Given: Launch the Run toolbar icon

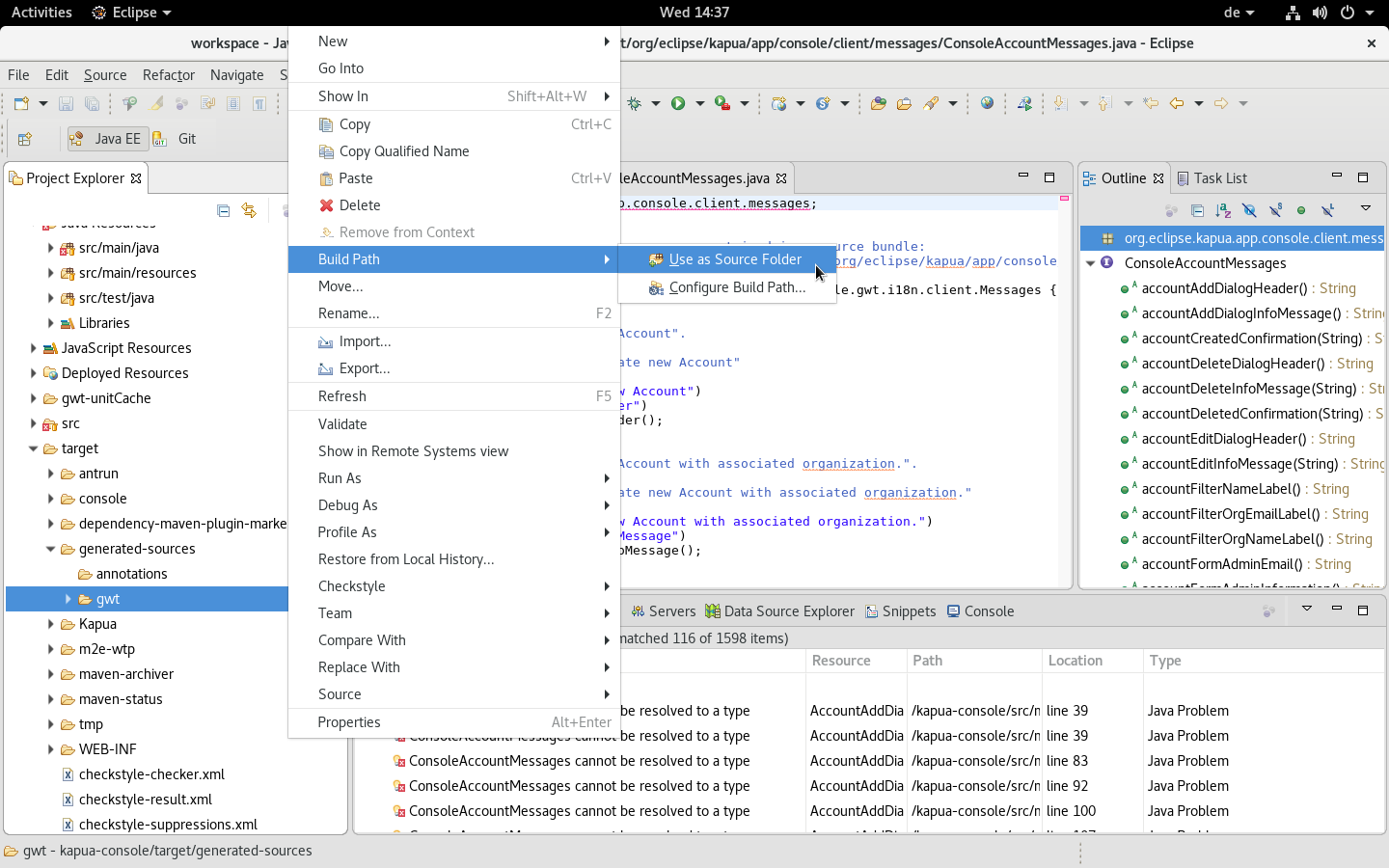Looking at the screenshot, I should click(678, 103).
